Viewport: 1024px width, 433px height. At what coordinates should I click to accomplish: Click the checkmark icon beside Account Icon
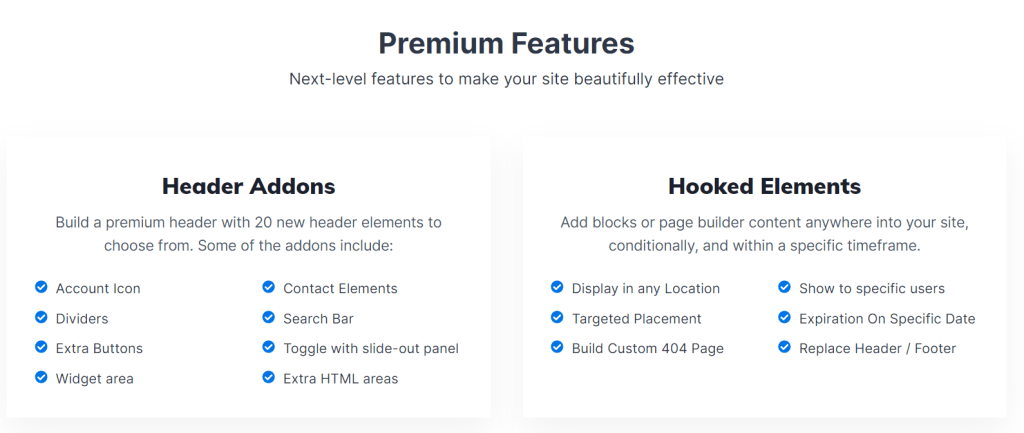(x=41, y=287)
